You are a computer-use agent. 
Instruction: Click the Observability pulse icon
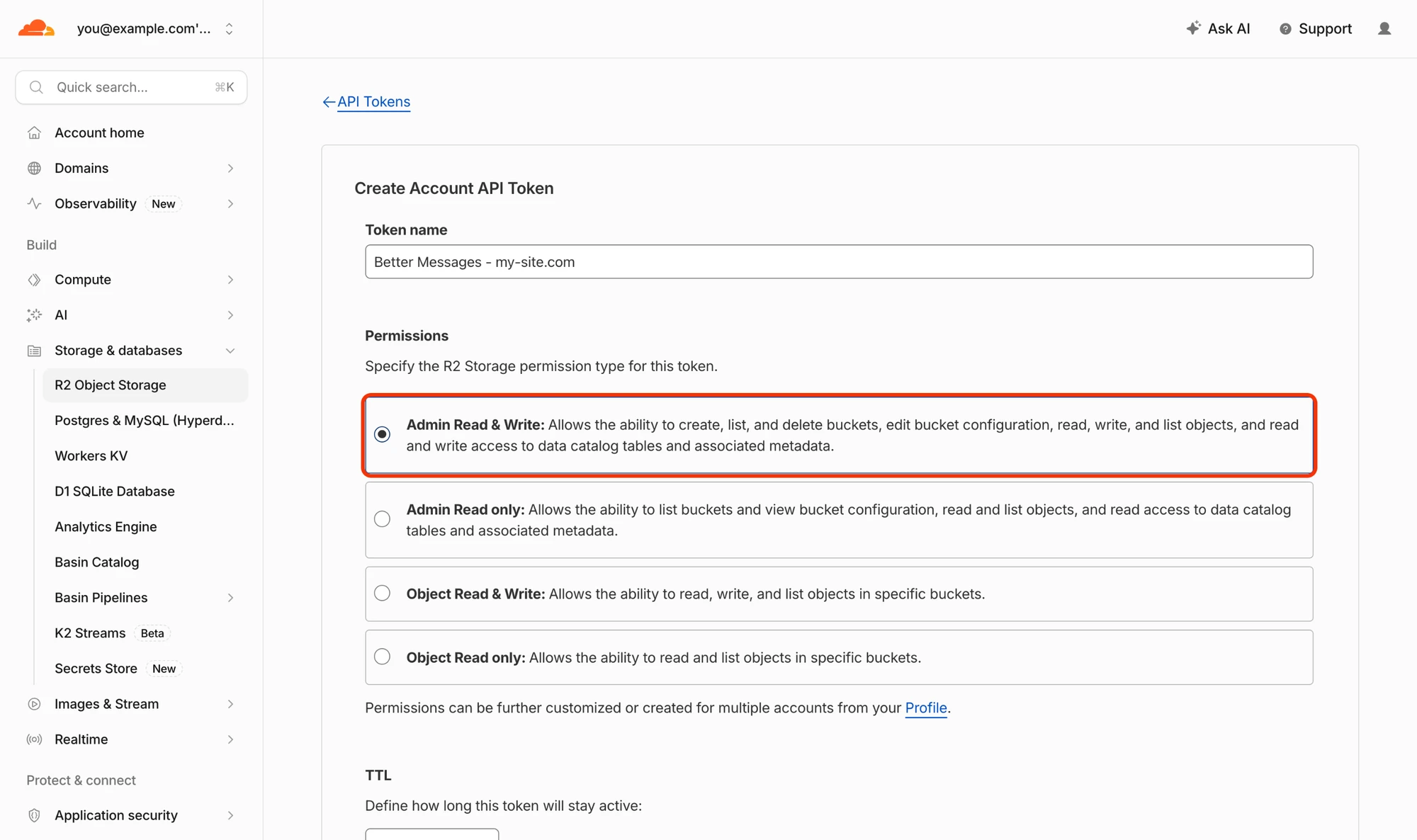[x=34, y=204]
